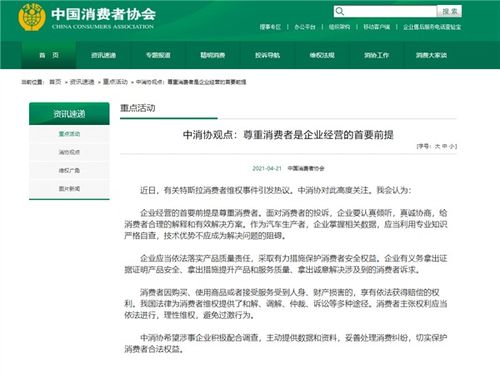Set font size to 小

coord(452,146)
